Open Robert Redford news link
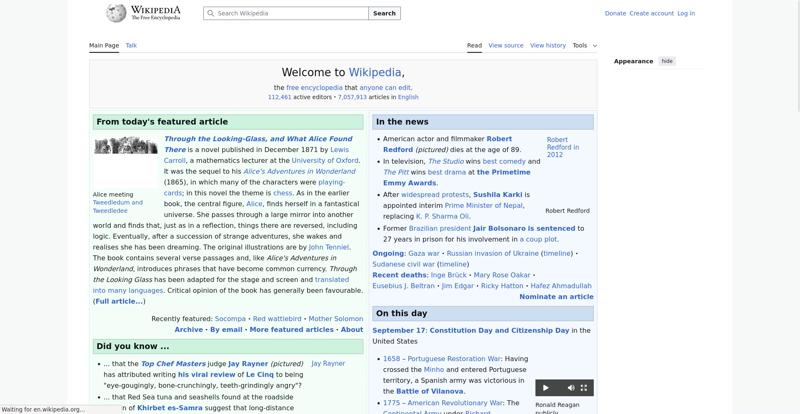 [x=447, y=144]
